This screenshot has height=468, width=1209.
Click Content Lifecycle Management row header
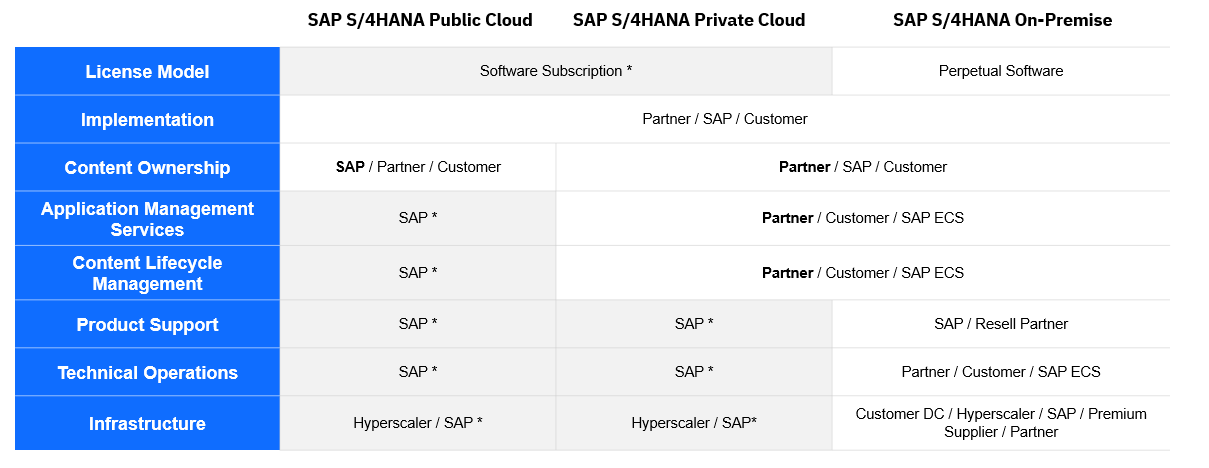[x=147, y=273]
